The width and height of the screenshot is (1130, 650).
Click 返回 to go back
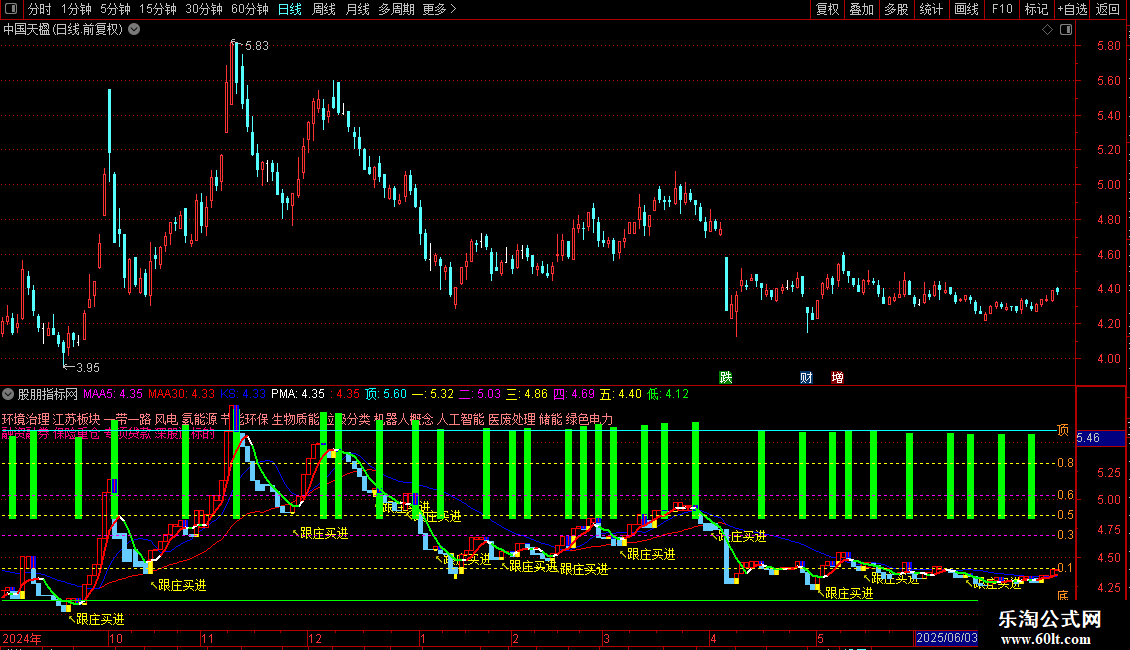[x=1108, y=9]
